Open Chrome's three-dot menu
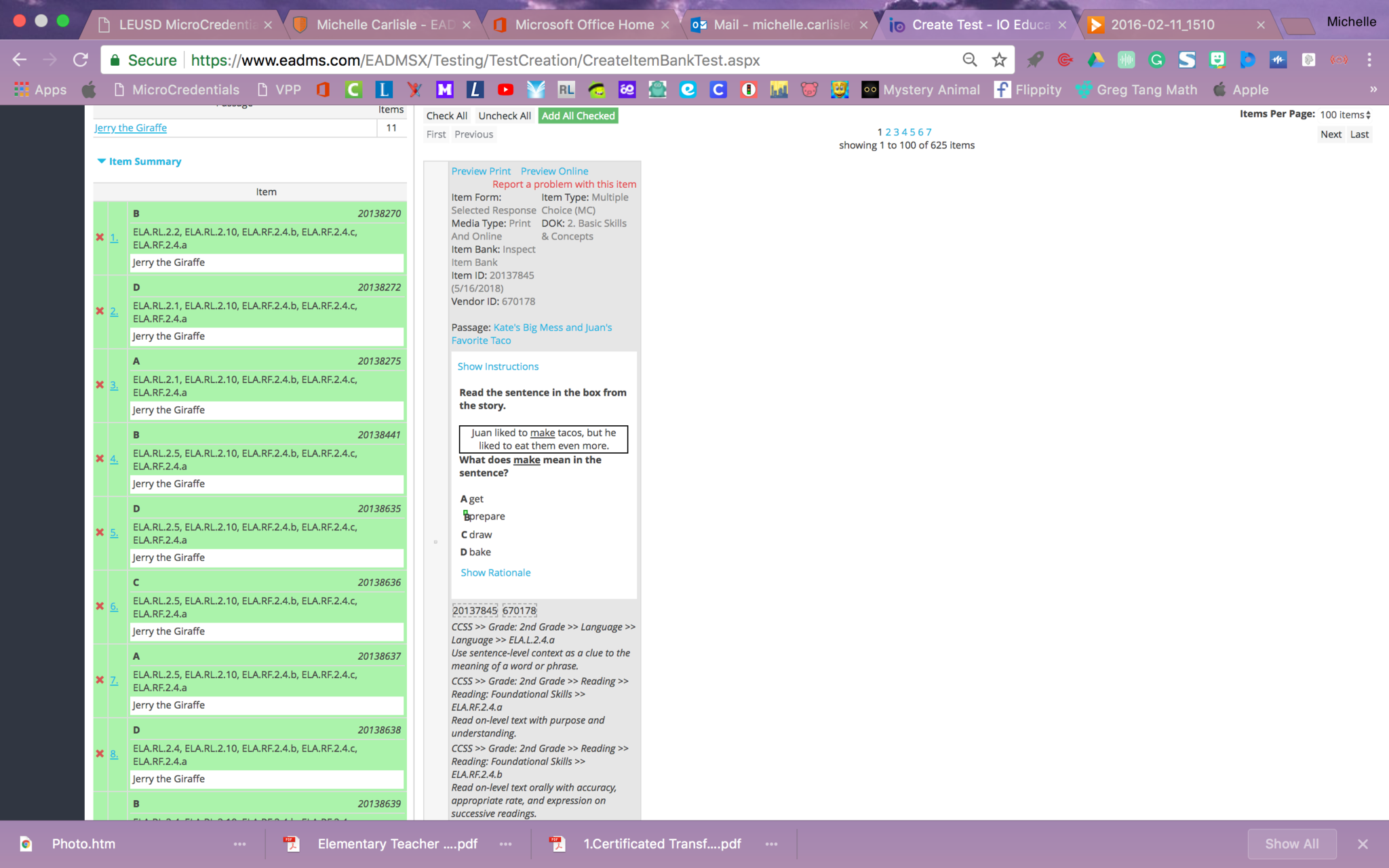Screen dimensions: 1389x868 pyautogui.click(x=1369, y=60)
